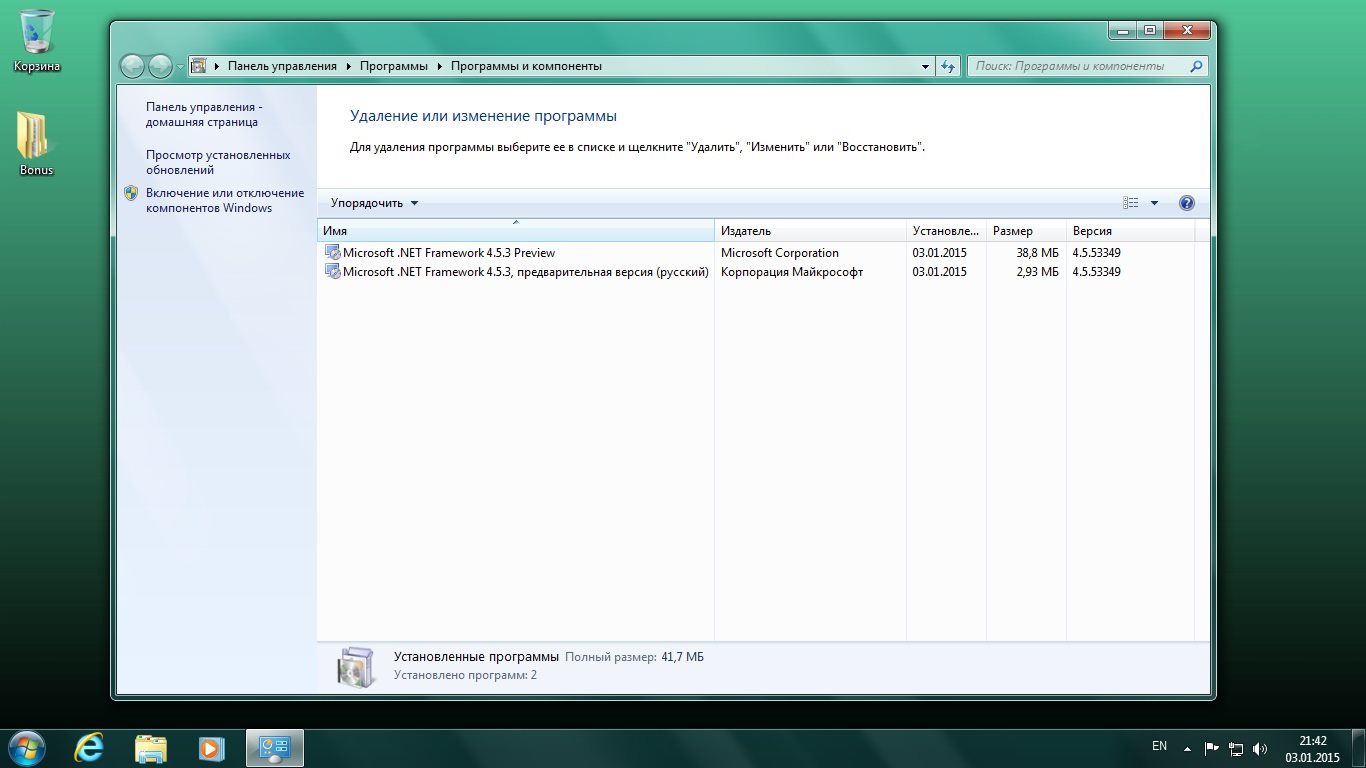
Task: Refresh the view with the refresh button
Action: pyautogui.click(x=948, y=66)
